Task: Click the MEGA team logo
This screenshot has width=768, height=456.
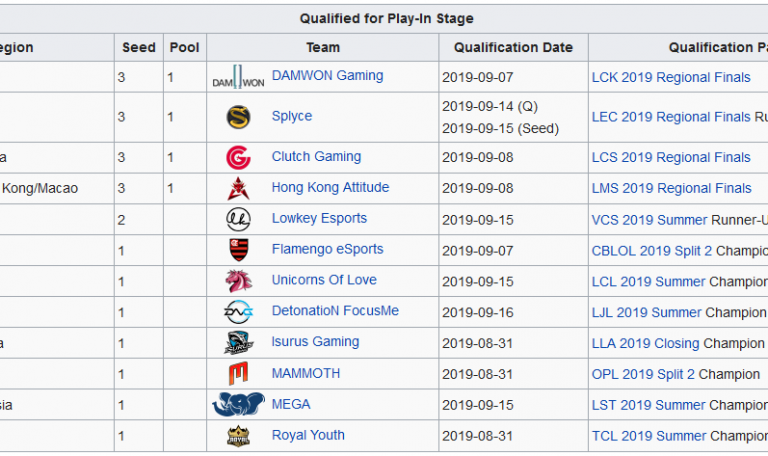Action: tap(238, 405)
